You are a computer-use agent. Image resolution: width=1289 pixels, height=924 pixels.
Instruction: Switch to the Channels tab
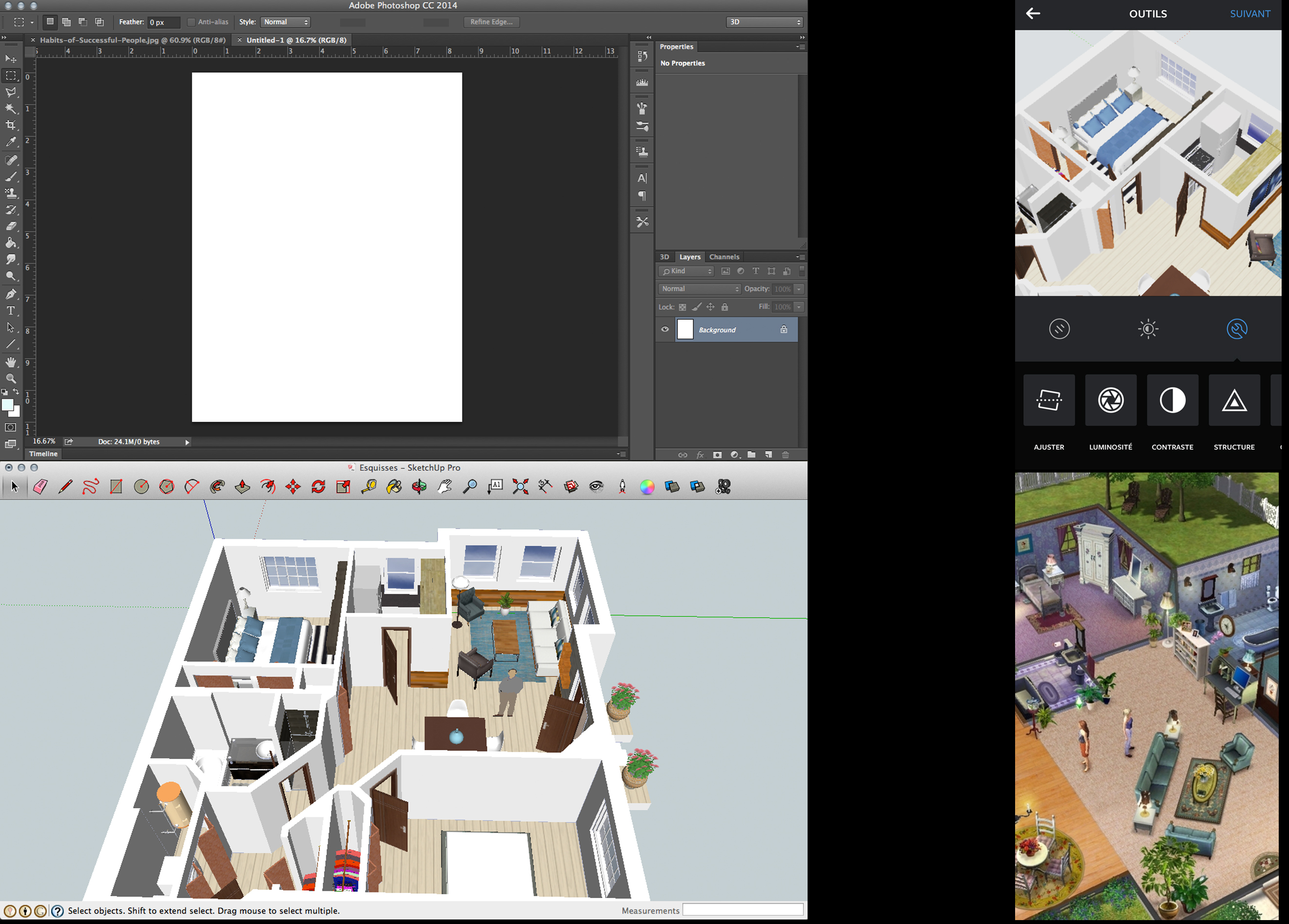[724, 257]
